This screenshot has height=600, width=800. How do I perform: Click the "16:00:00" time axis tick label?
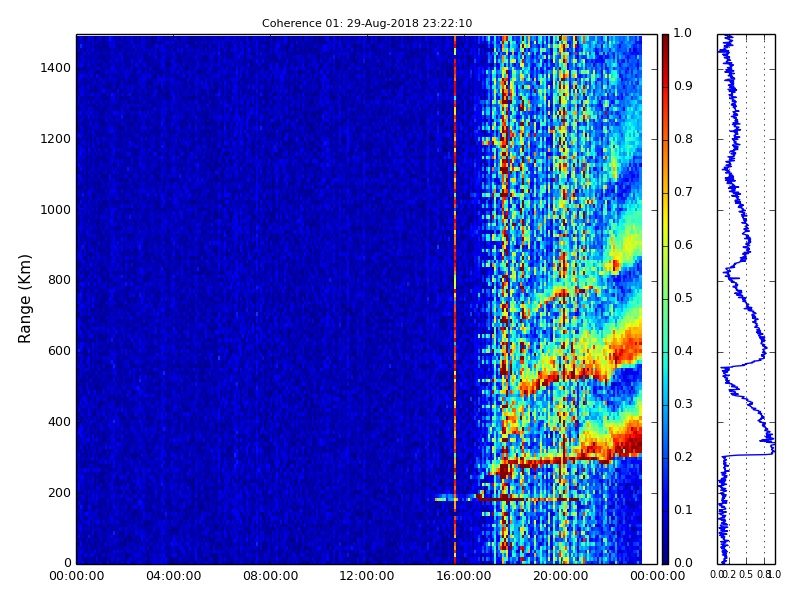click(x=464, y=576)
